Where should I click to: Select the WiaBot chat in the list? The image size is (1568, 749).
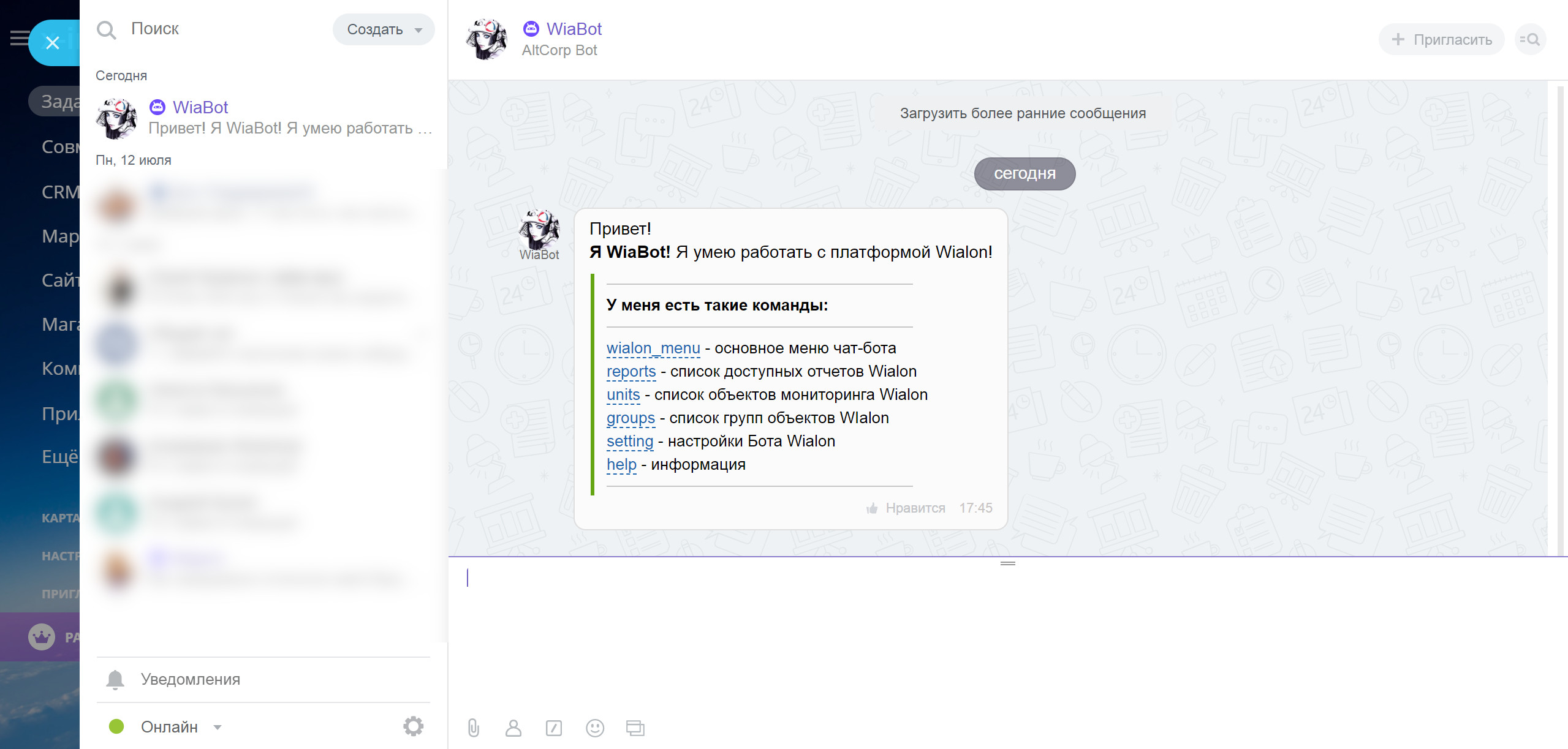click(x=264, y=118)
